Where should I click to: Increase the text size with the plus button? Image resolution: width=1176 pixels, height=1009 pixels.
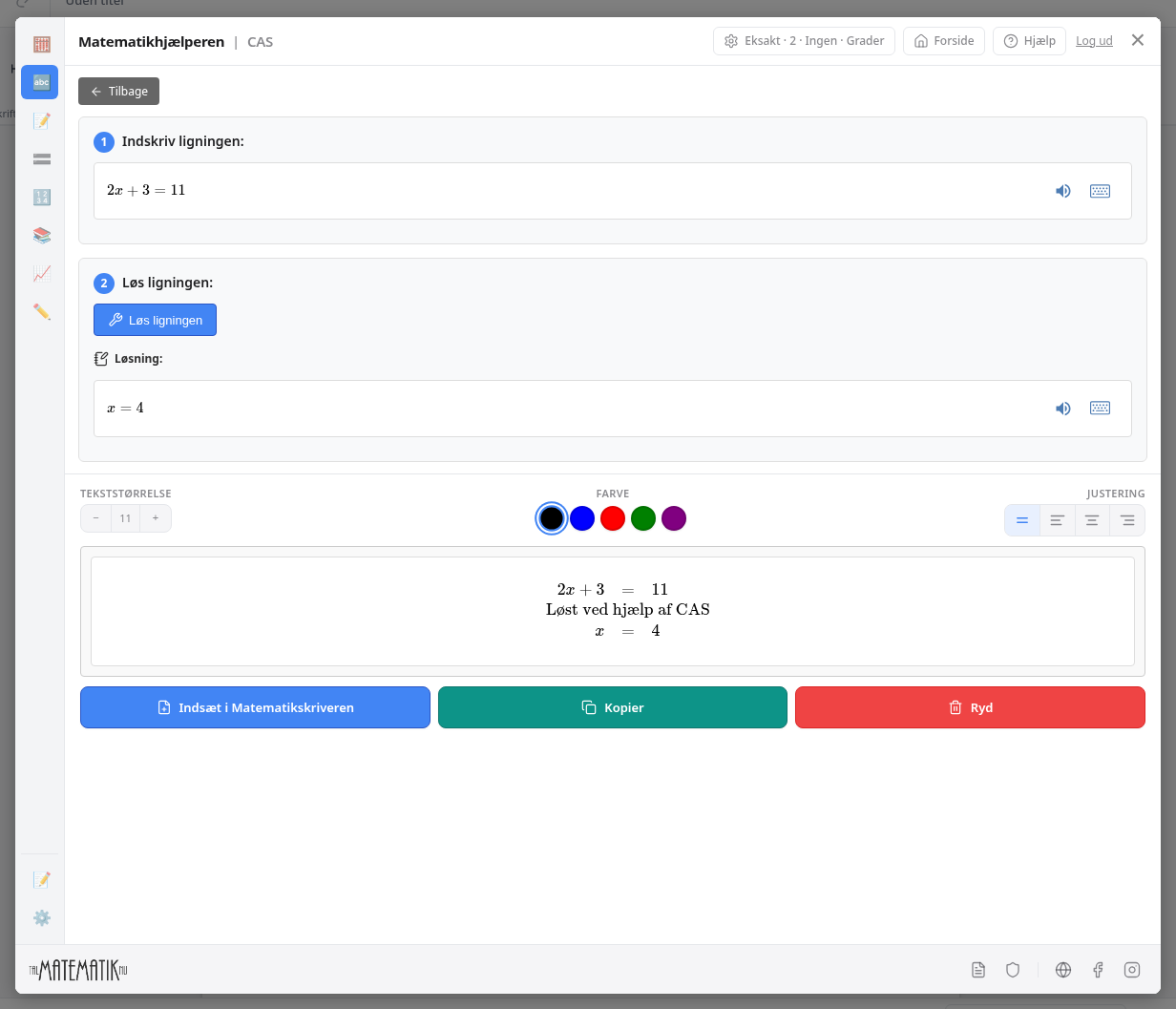click(156, 518)
